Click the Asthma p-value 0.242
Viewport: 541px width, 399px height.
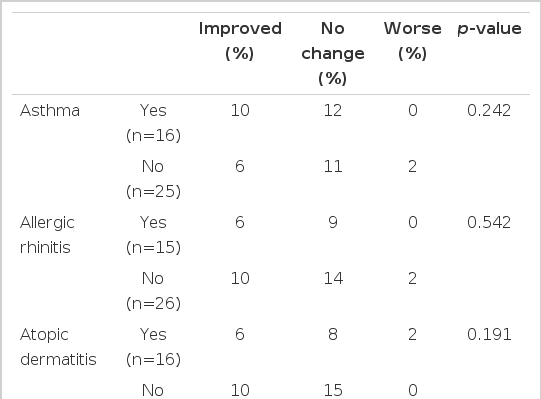[489, 110]
